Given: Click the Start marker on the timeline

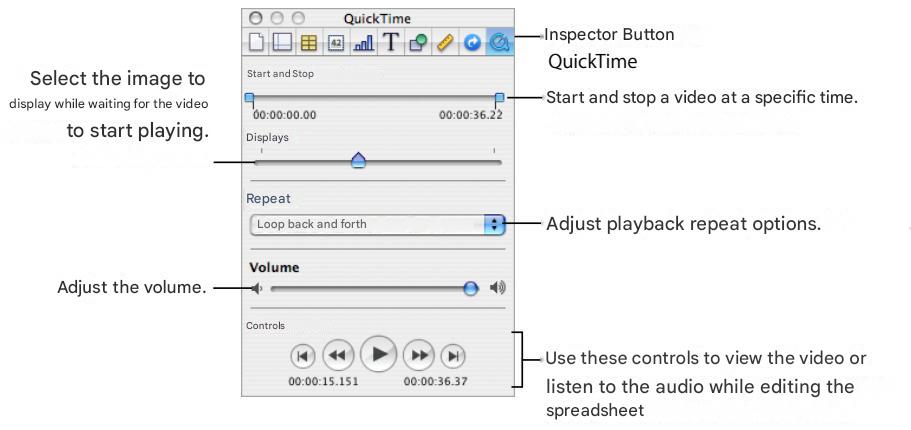Looking at the screenshot, I should 249,99.
